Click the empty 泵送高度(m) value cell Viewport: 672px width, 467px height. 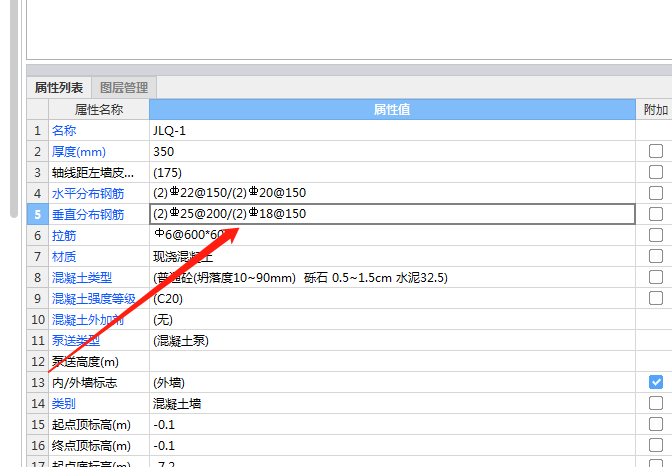coord(392,361)
